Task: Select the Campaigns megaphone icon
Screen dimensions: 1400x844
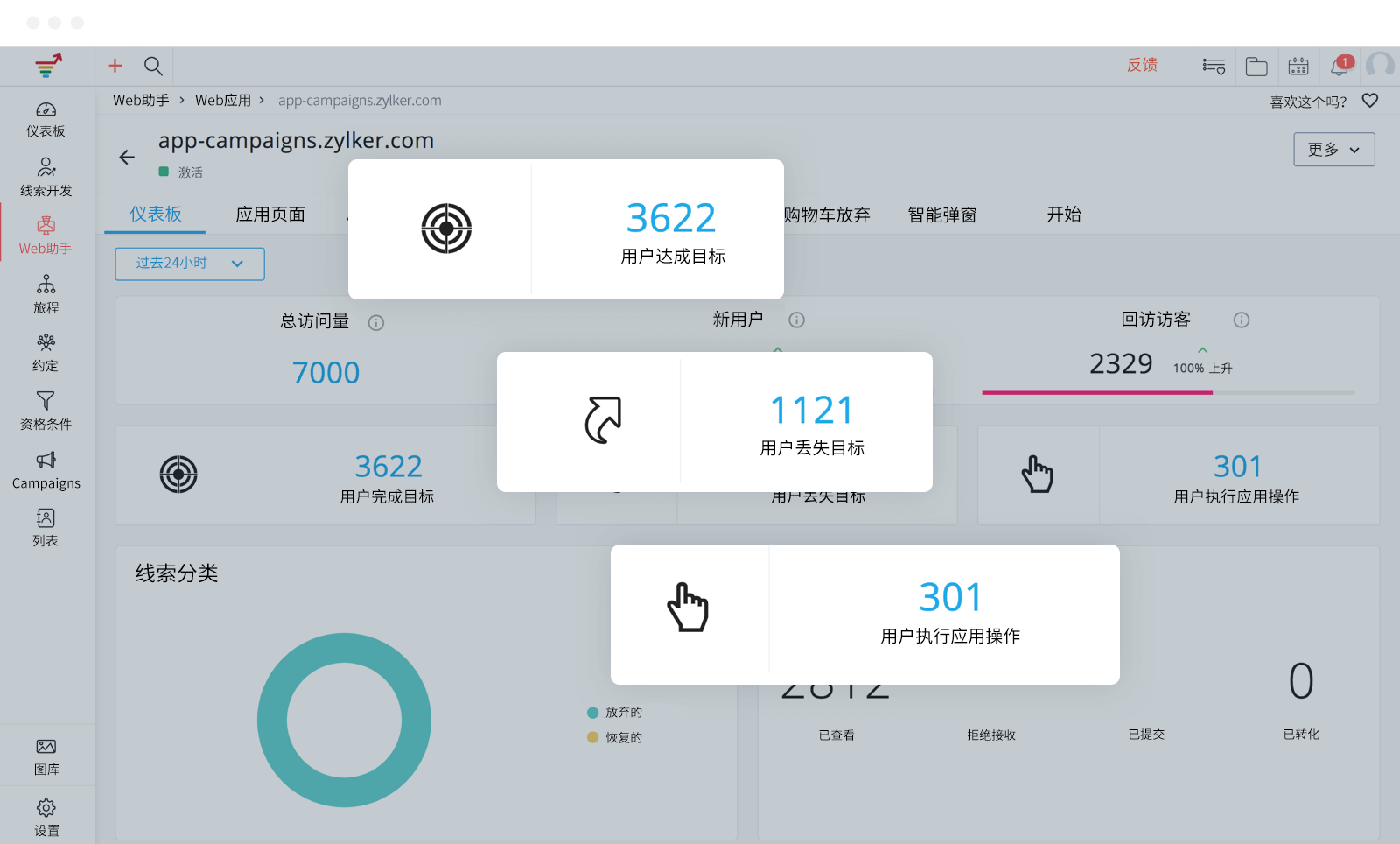Action: click(x=45, y=468)
